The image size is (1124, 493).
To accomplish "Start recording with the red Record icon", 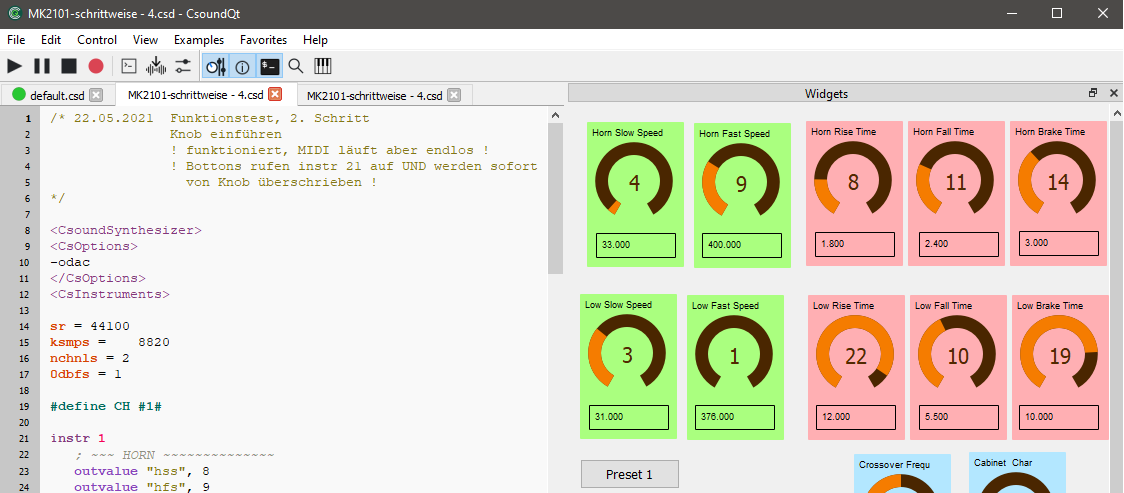I will pos(96,67).
